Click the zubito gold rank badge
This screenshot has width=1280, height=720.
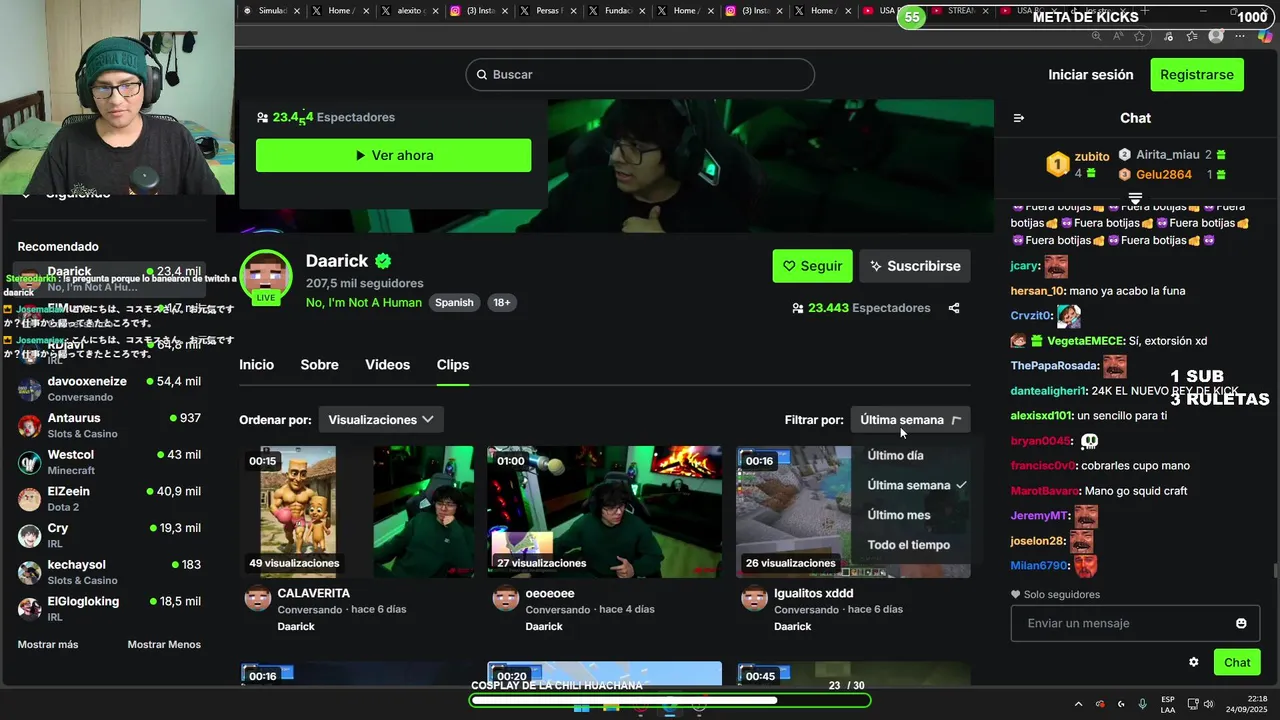coord(1058,164)
